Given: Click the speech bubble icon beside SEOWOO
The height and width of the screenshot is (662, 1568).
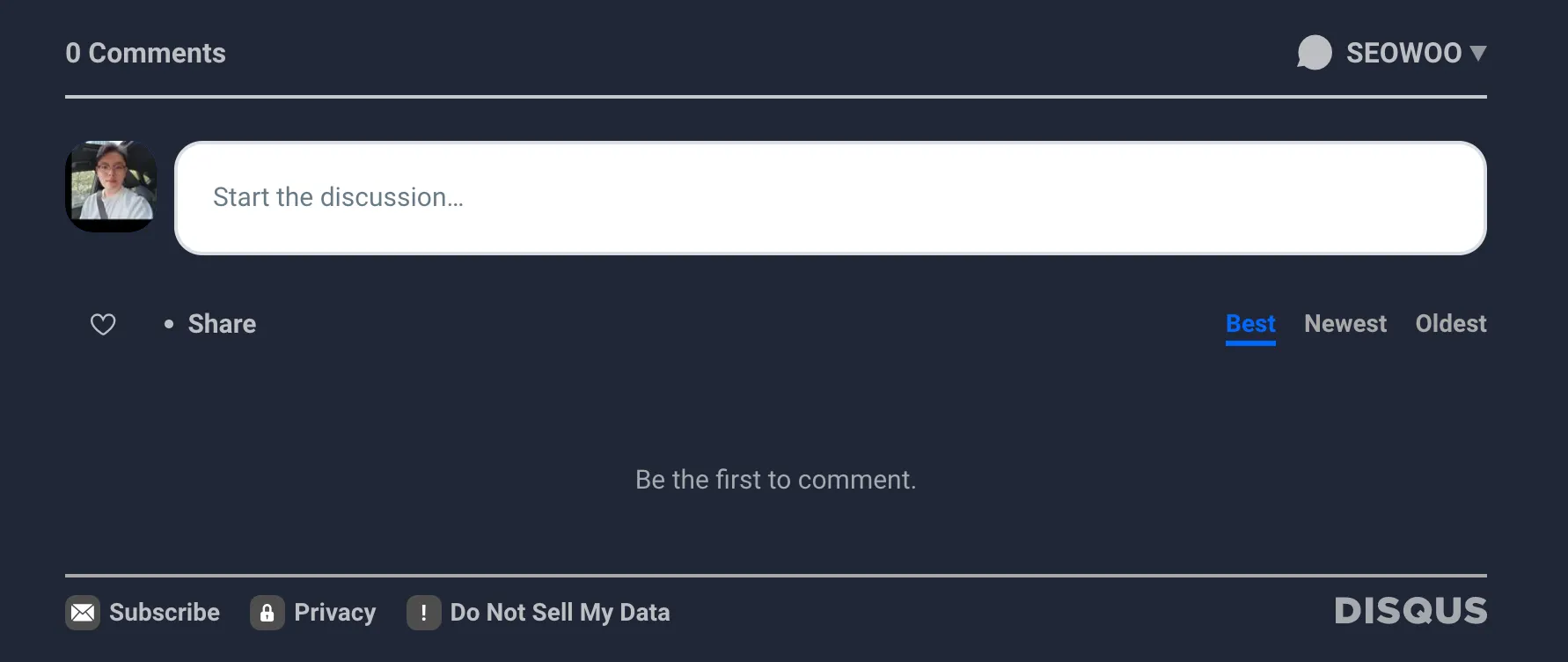Looking at the screenshot, I should 1314,53.
